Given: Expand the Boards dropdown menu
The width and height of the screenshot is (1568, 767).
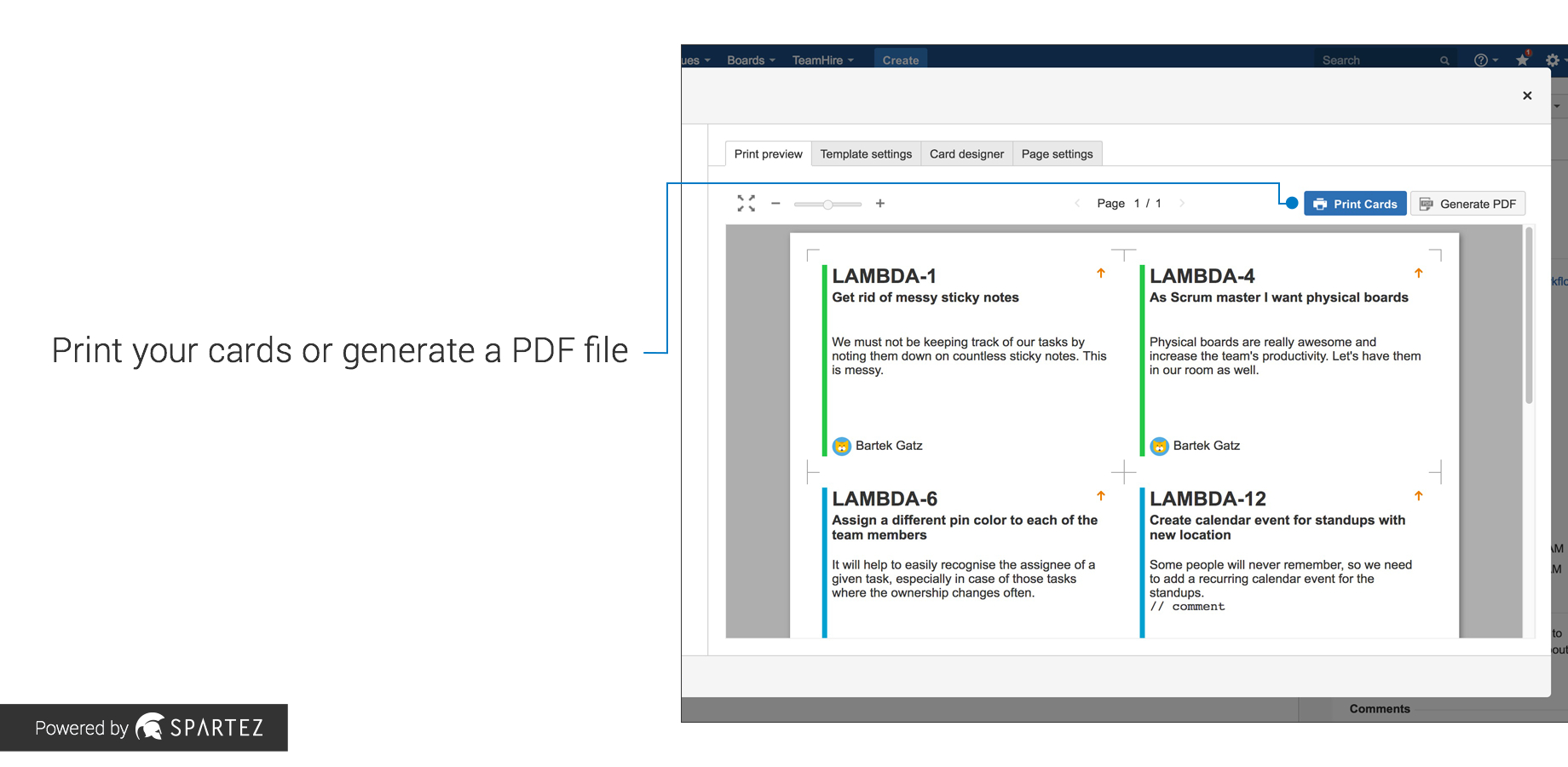Looking at the screenshot, I should coord(751,60).
